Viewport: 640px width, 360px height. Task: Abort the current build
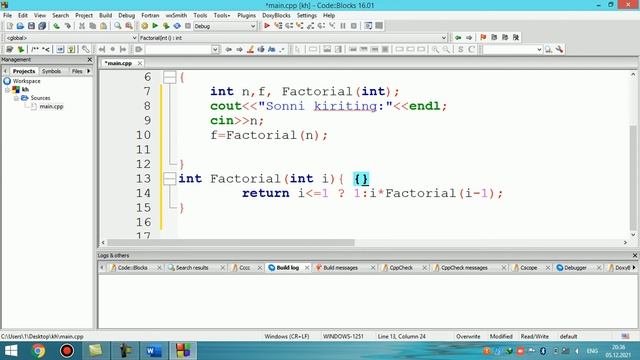[x=188, y=26]
